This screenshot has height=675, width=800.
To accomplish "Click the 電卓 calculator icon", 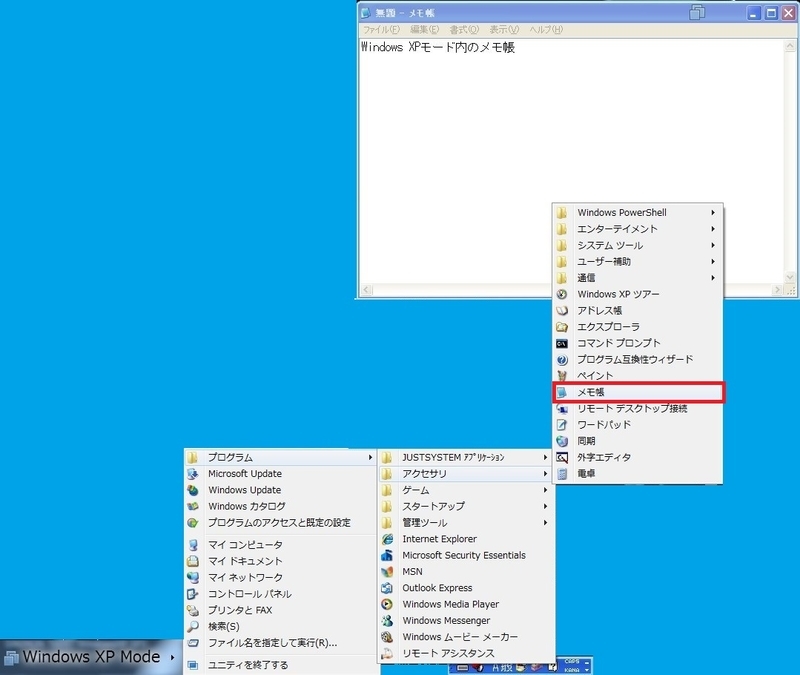I will pos(562,473).
